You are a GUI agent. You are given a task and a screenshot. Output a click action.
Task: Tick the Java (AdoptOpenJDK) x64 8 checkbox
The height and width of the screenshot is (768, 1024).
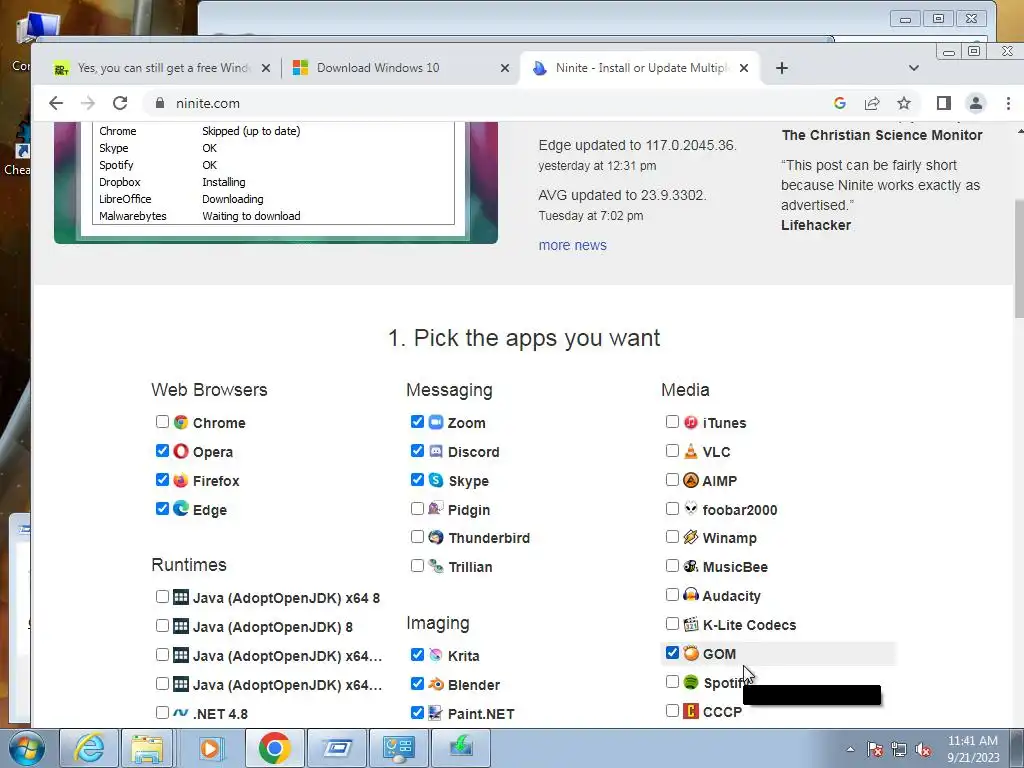tap(163, 596)
